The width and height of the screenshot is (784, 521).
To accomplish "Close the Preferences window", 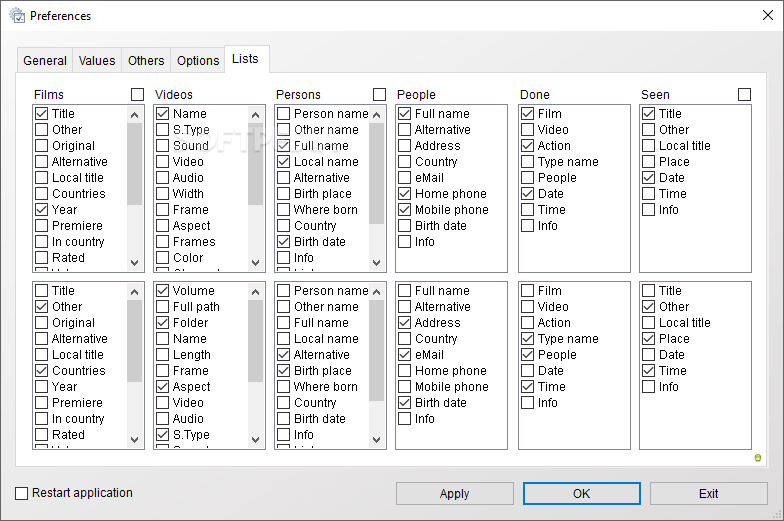I will click(768, 15).
